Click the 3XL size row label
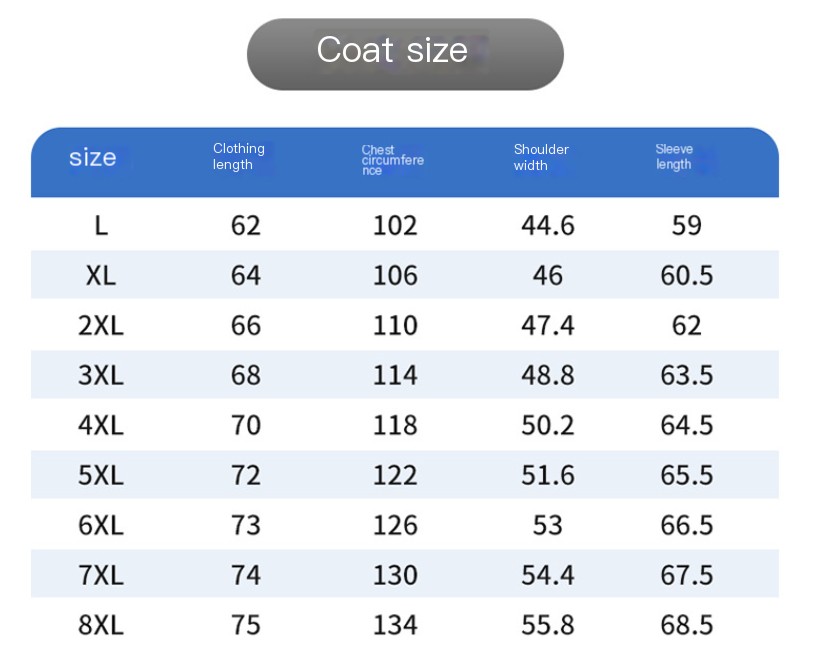Viewport: 815px width, 651px height. pyautogui.click(x=101, y=375)
